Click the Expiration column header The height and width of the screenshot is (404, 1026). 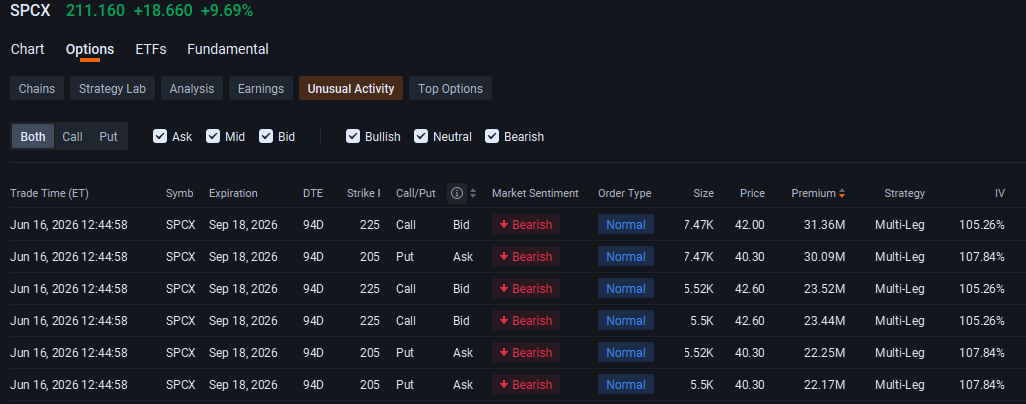pyautogui.click(x=233, y=193)
